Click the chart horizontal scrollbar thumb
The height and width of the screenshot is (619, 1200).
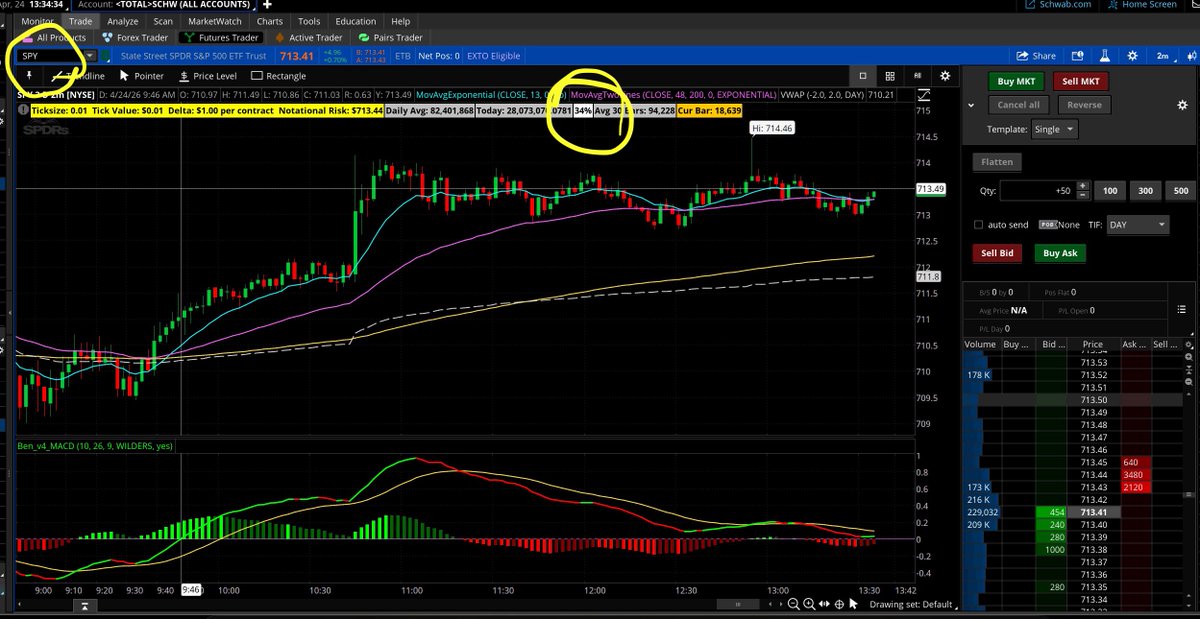tap(740, 604)
